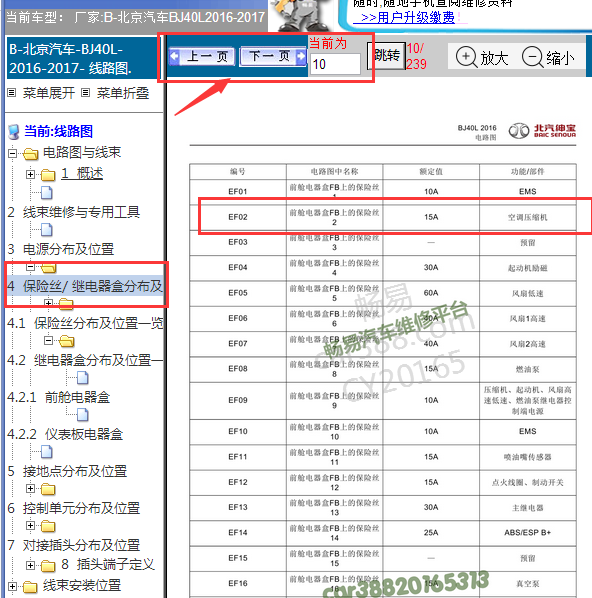Zoom out with the 缩小 button

(548, 58)
